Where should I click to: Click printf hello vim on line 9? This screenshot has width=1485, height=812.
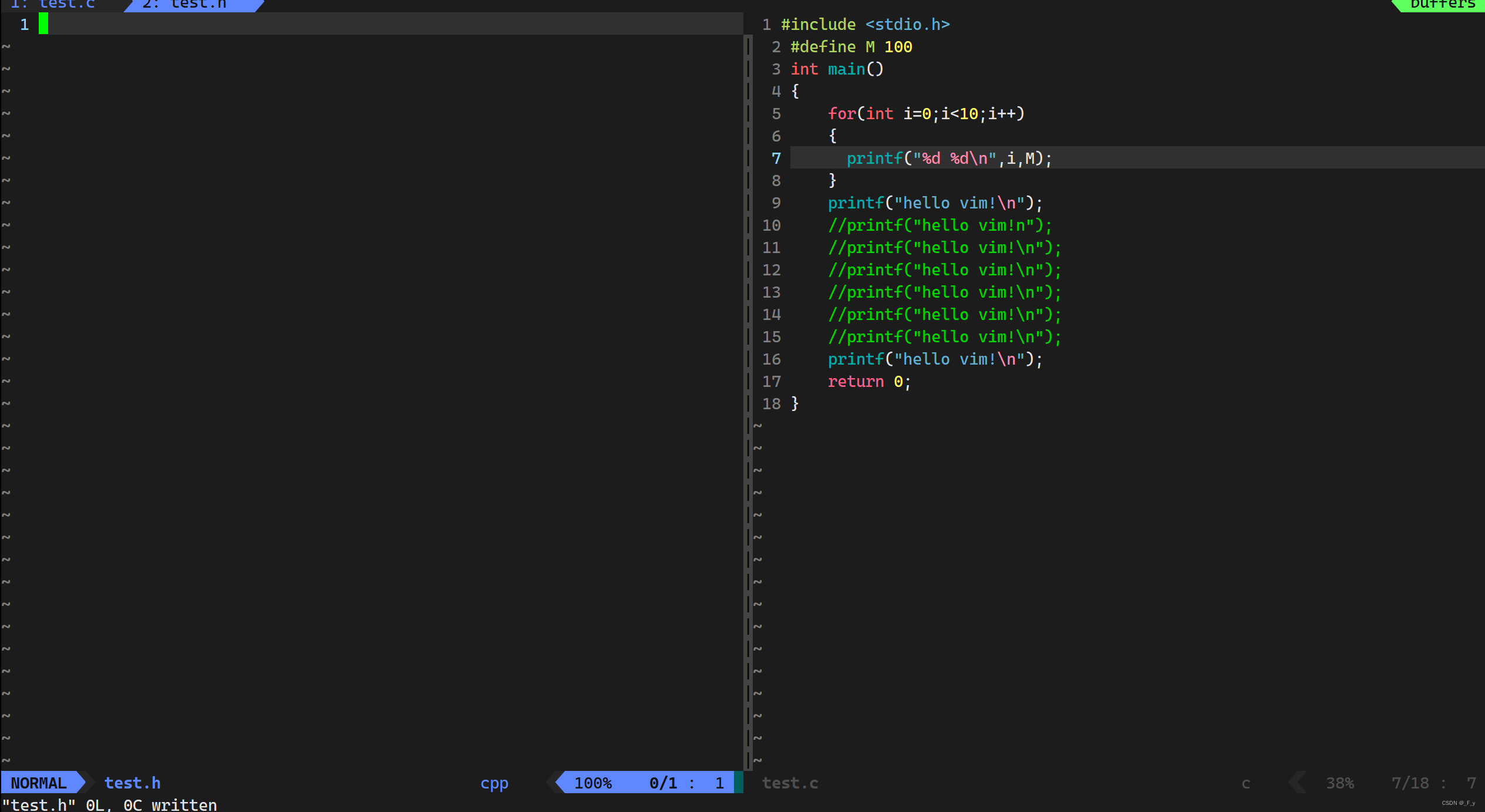[x=935, y=203]
